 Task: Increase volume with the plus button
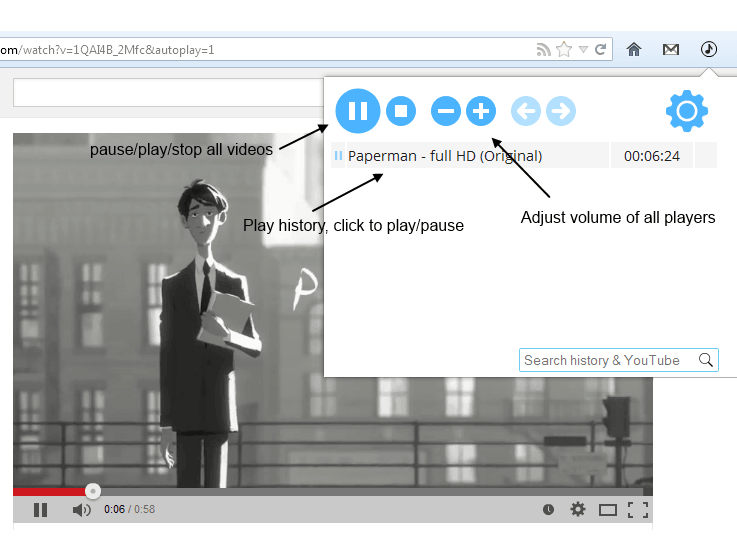pos(481,111)
